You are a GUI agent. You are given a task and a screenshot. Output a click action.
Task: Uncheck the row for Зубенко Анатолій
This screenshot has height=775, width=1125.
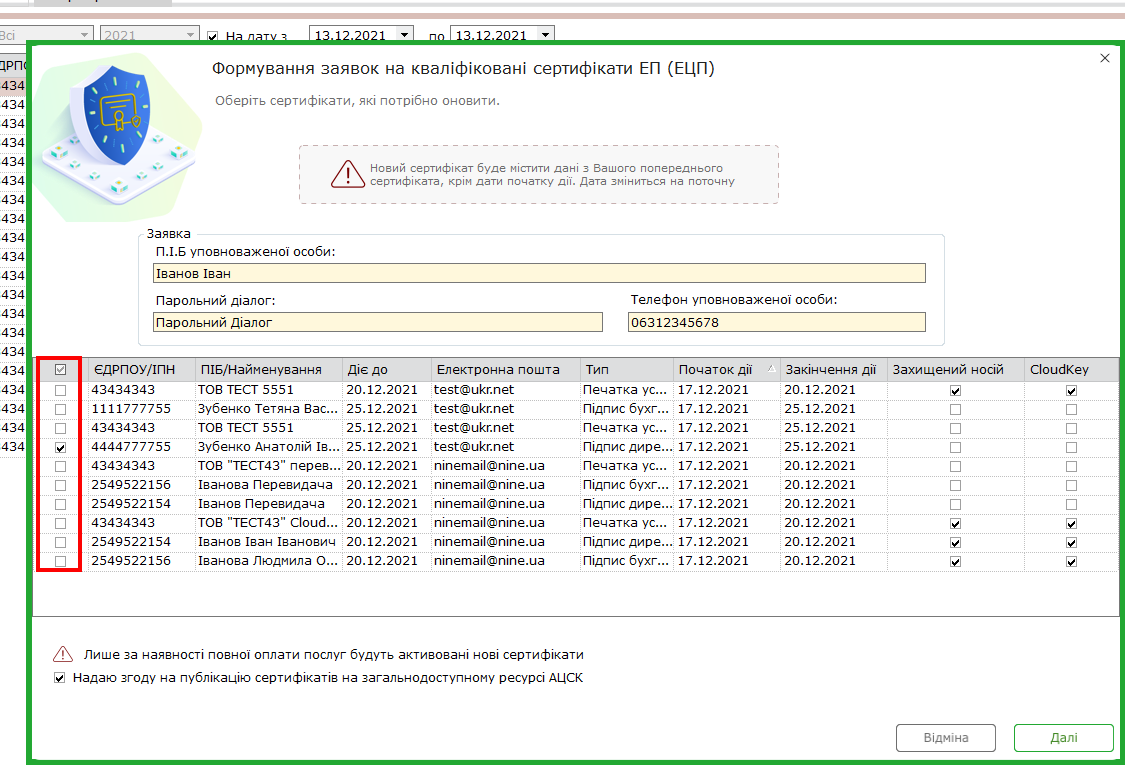pyautogui.click(x=60, y=447)
